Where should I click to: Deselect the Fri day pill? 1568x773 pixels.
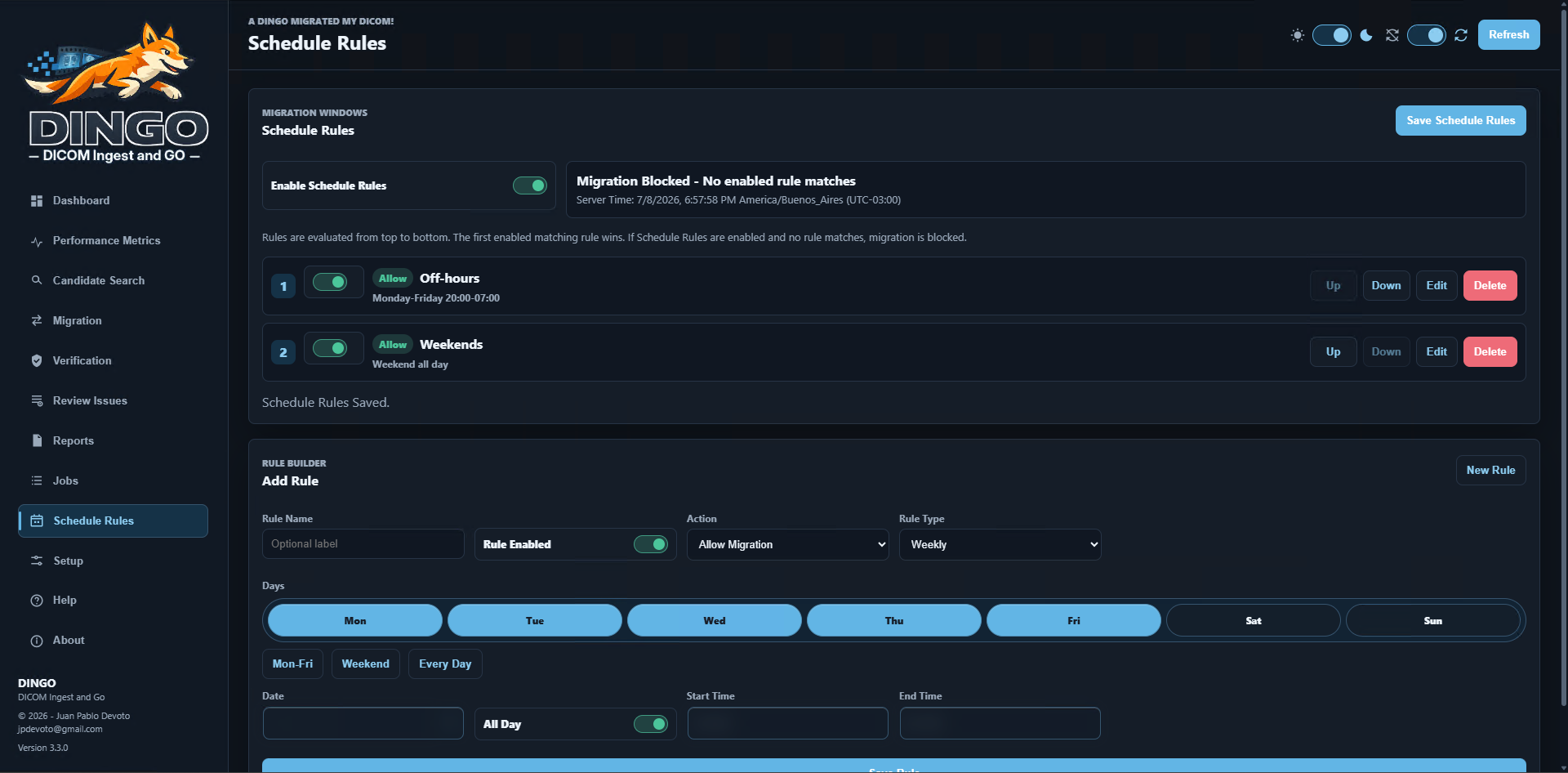(x=1074, y=620)
